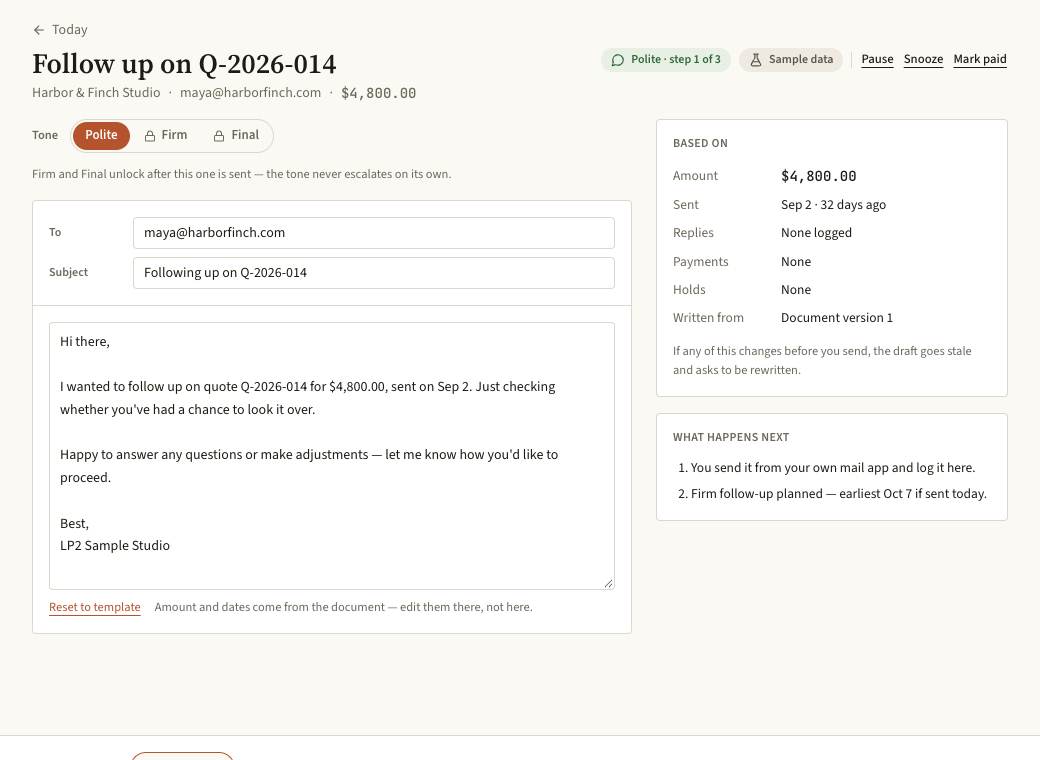The width and height of the screenshot is (1040, 760).
Task: Click step 'Firm follow-up planned — earliest Oct 7'
Action: [838, 493]
